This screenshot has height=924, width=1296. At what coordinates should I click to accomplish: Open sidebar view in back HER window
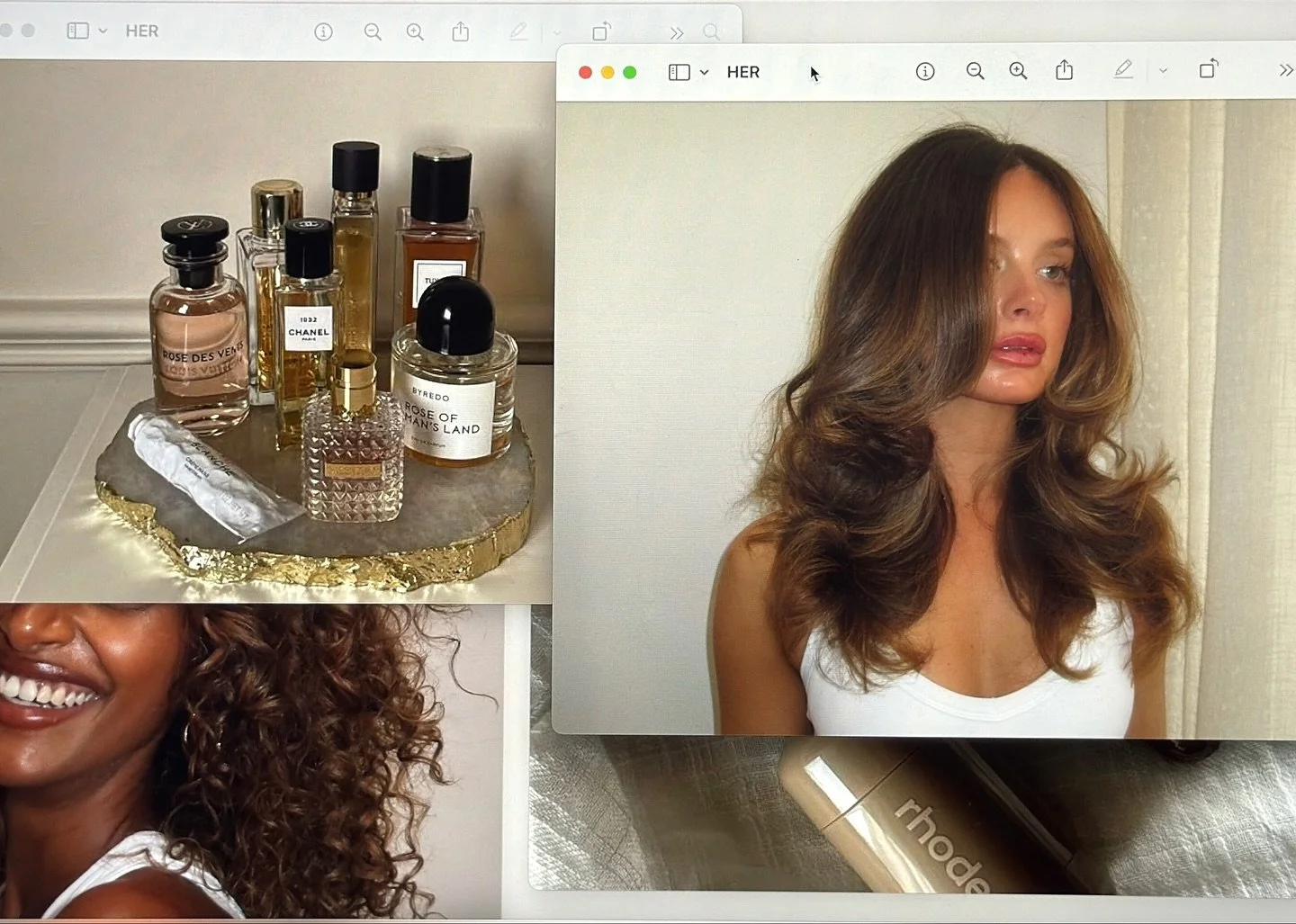coord(78,31)
